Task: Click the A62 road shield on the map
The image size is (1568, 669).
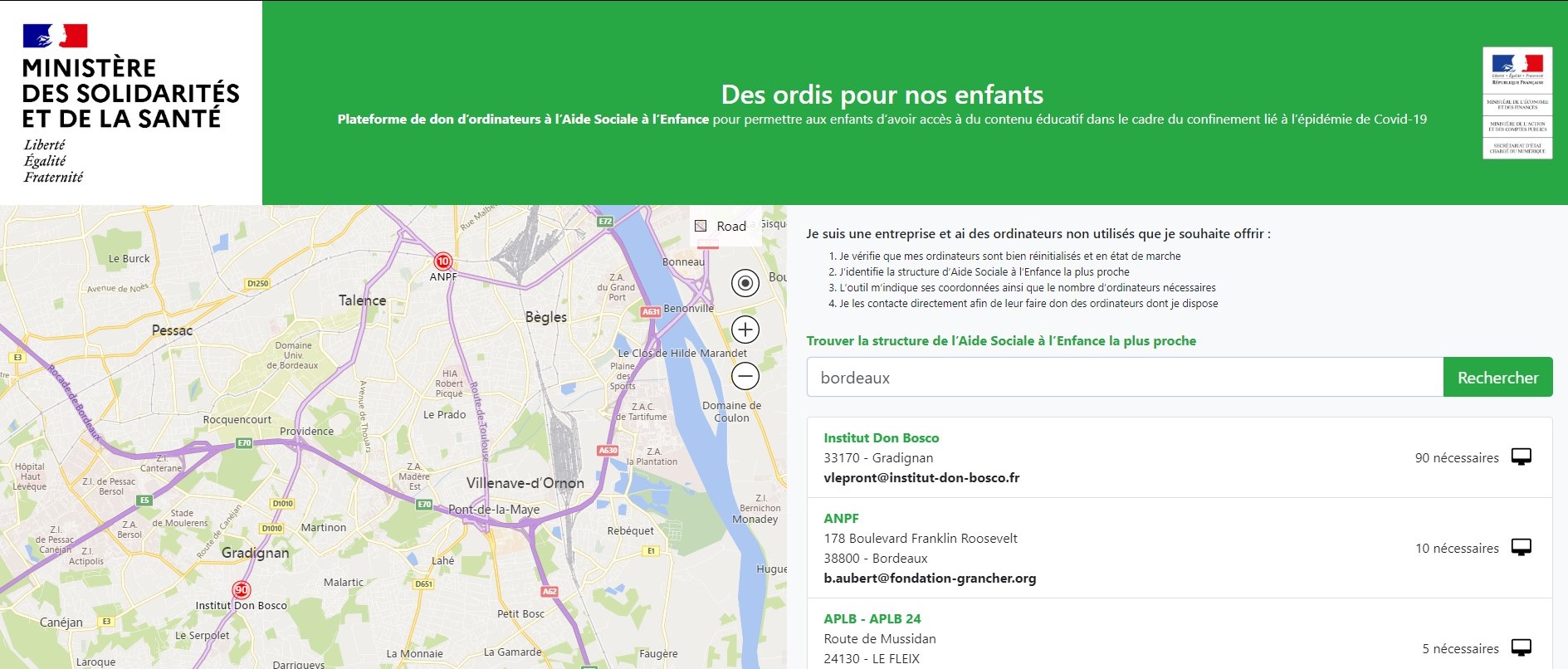Action: (x=550, y=591)
